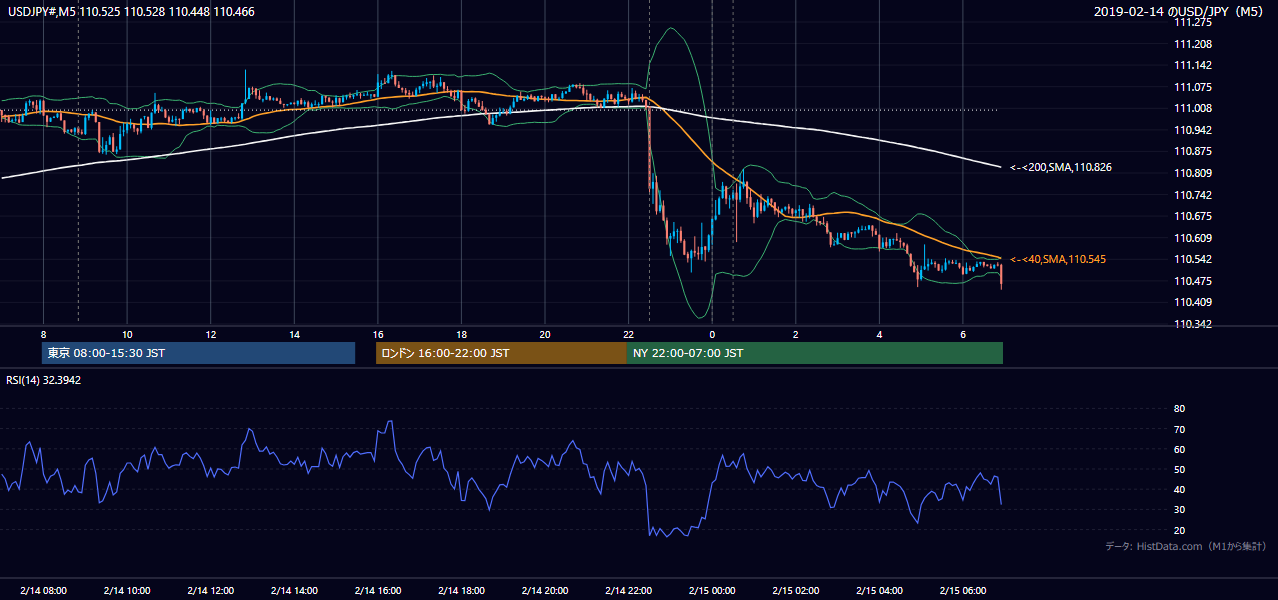Click hour tick 4 on the price chart axis
The width and height of the screenshot is (1278, 600).
879,333
